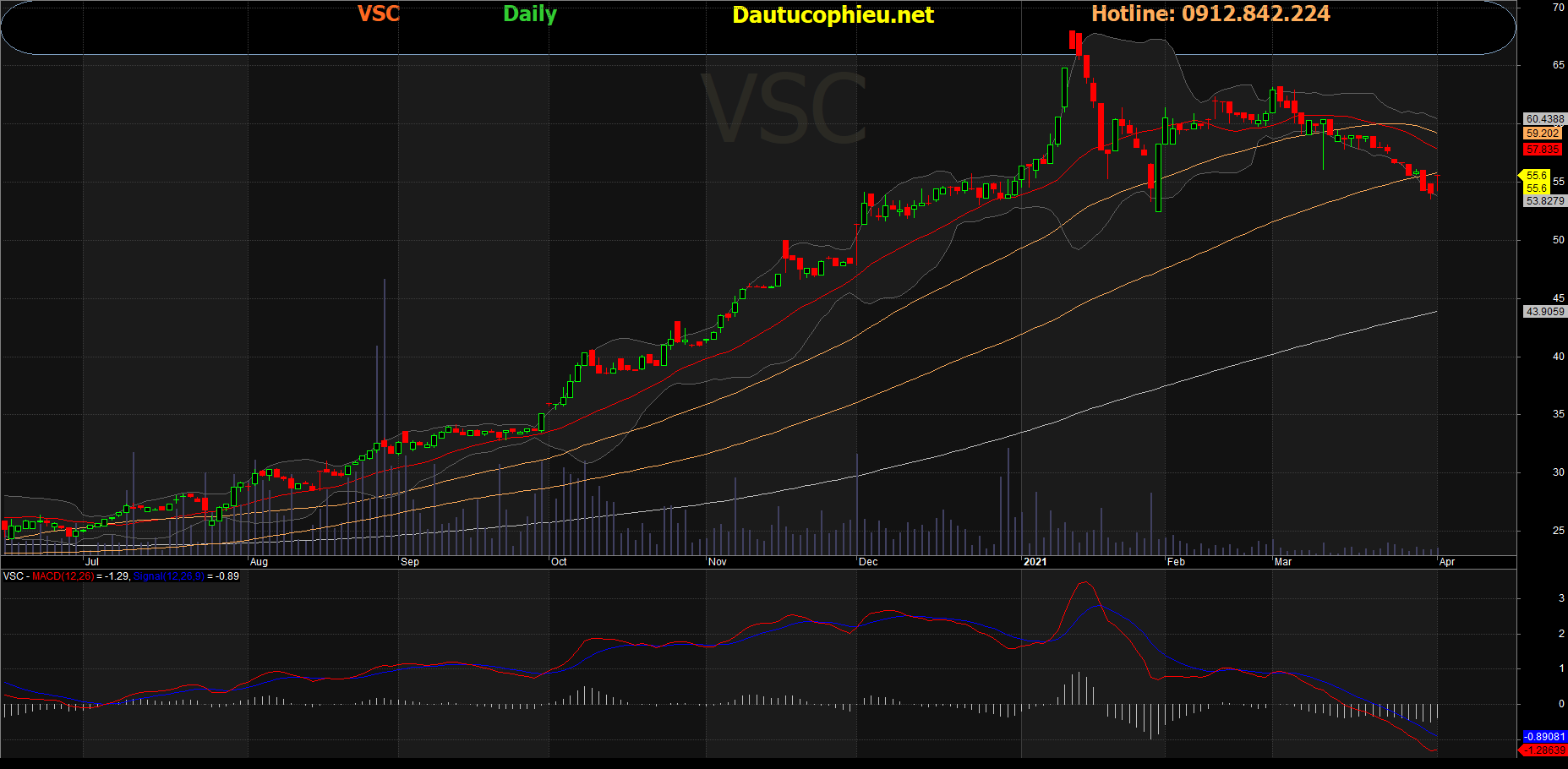This screenshot has width=1568, height=769.
Task: Click the 50 price axis value
Action: tap(1558, 240)
